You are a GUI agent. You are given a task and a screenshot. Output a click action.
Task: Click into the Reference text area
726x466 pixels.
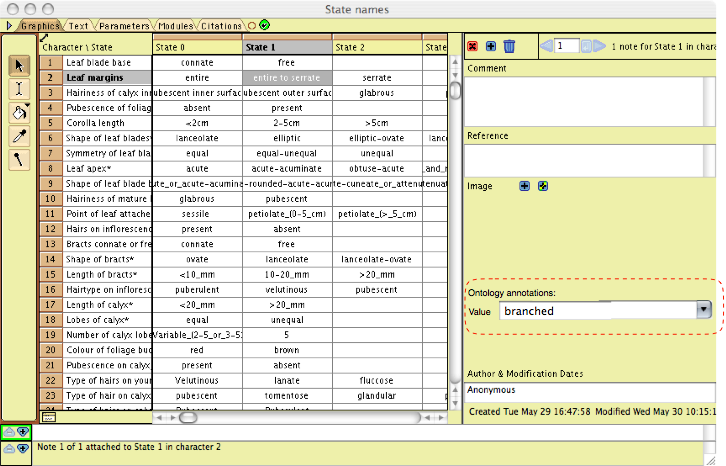584,161
